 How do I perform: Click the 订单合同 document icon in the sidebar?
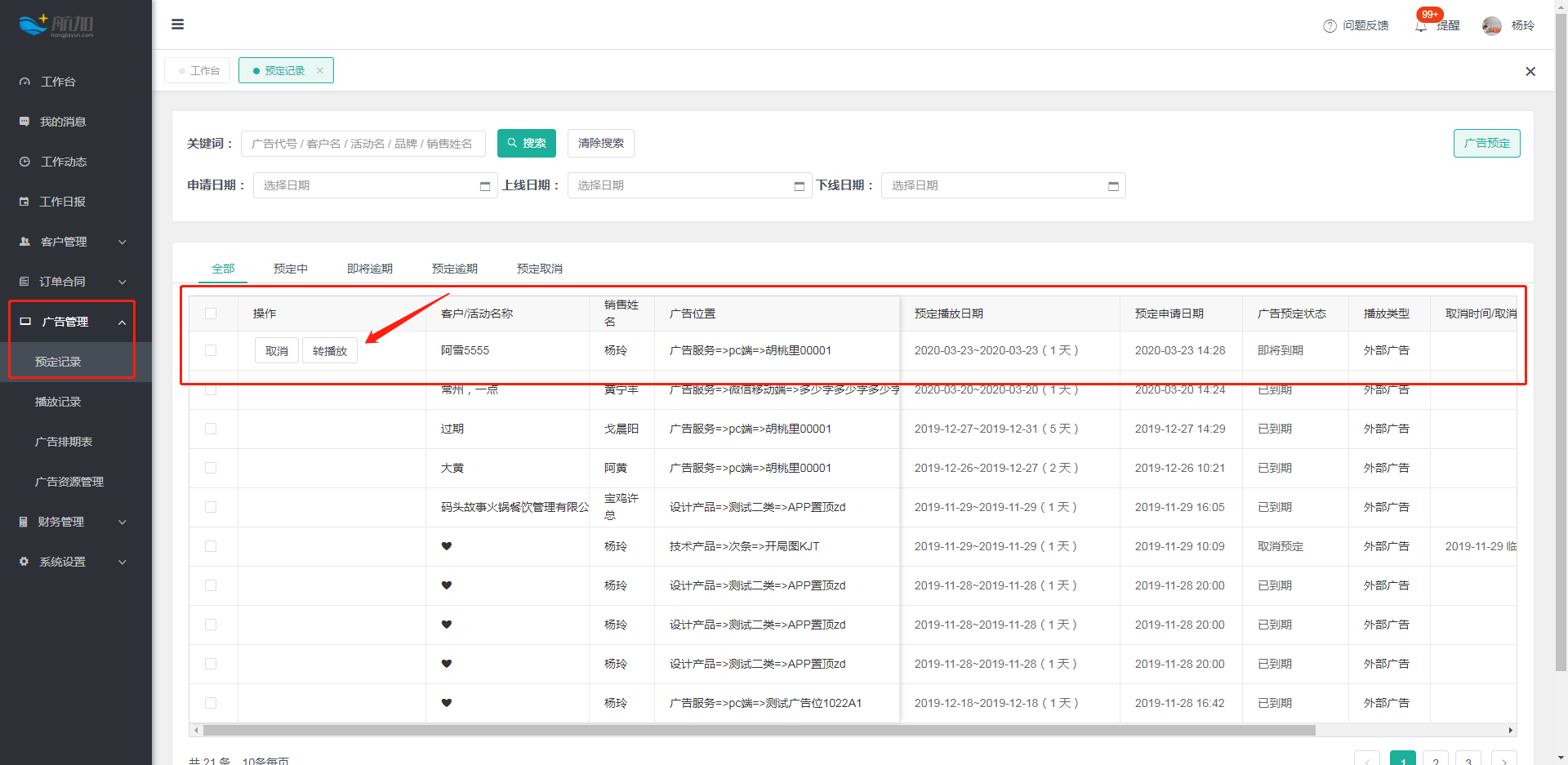pyautogui.click(x=24, y=282)
